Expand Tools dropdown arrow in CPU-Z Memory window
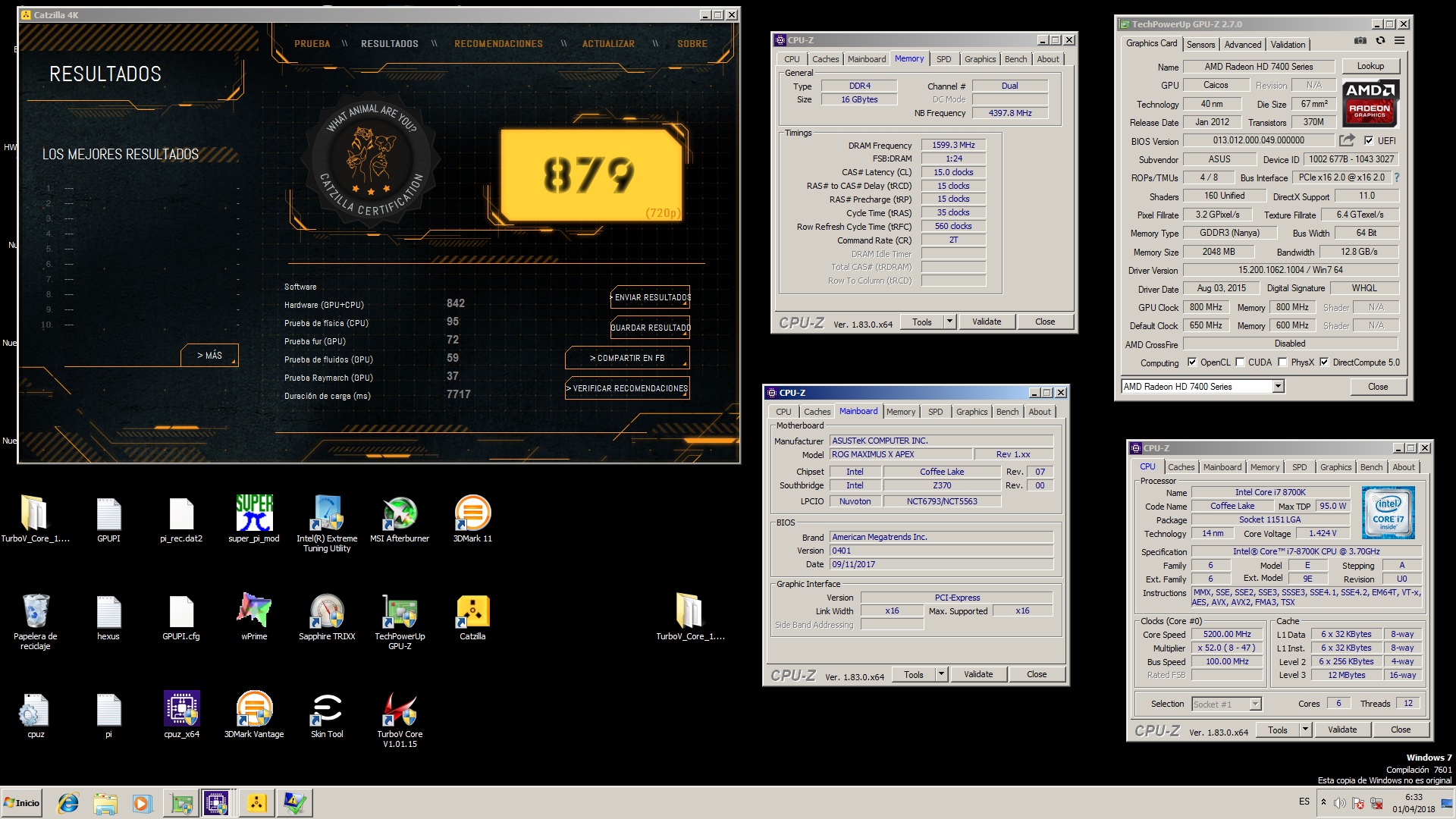This screenshot has width=1456, height=819. [949, 322]
